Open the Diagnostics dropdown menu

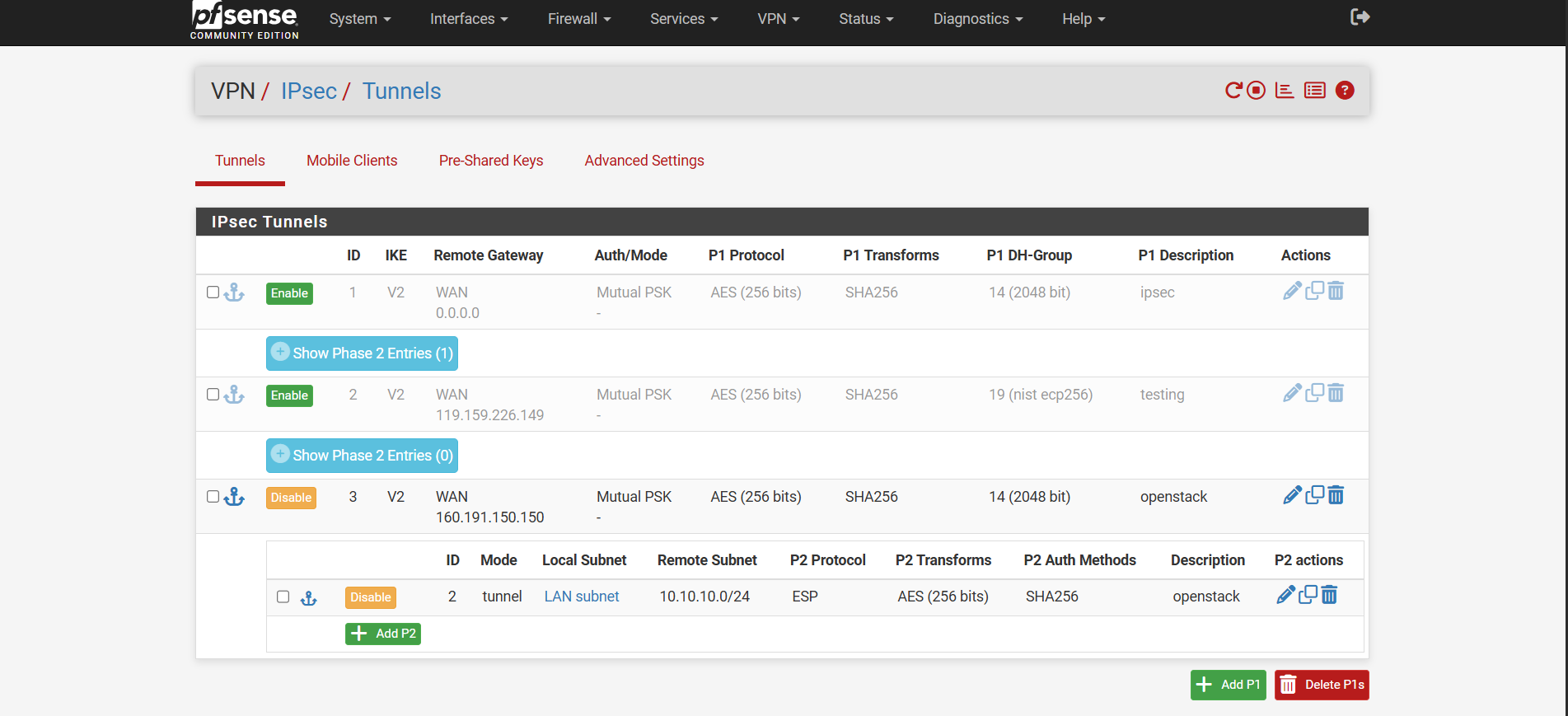[x=978, y=19]
